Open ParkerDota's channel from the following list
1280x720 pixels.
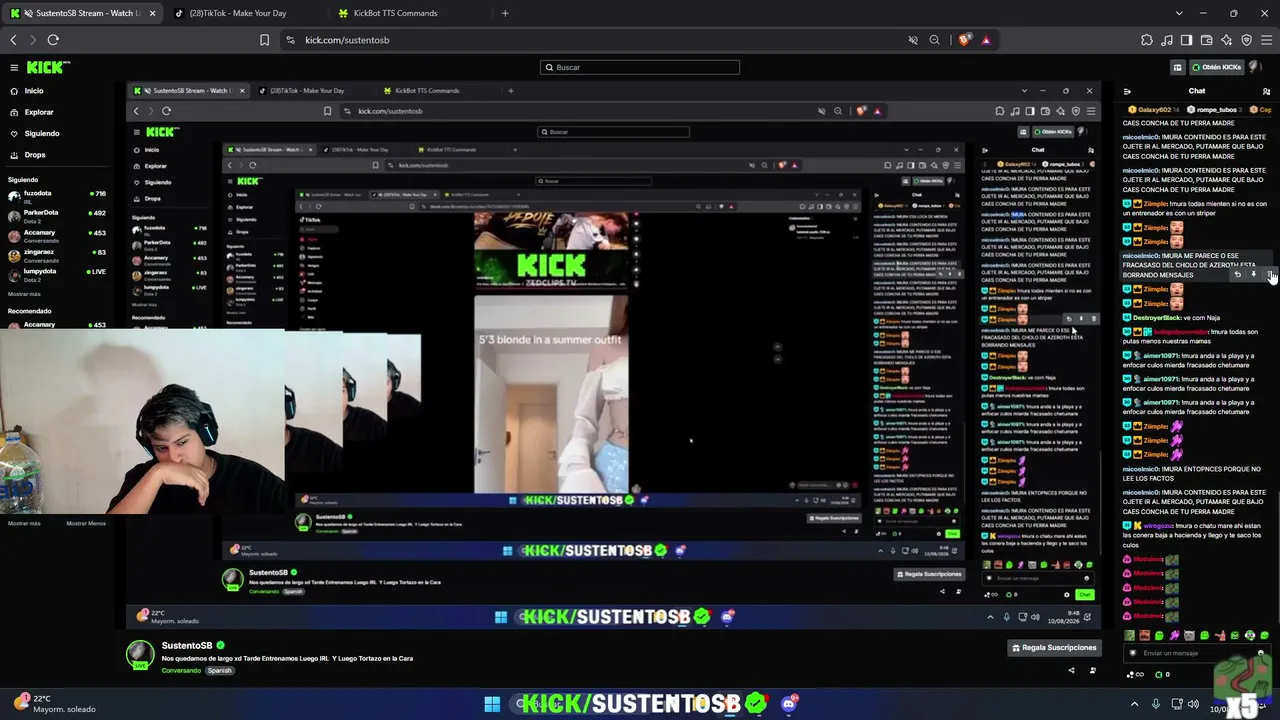58,216
